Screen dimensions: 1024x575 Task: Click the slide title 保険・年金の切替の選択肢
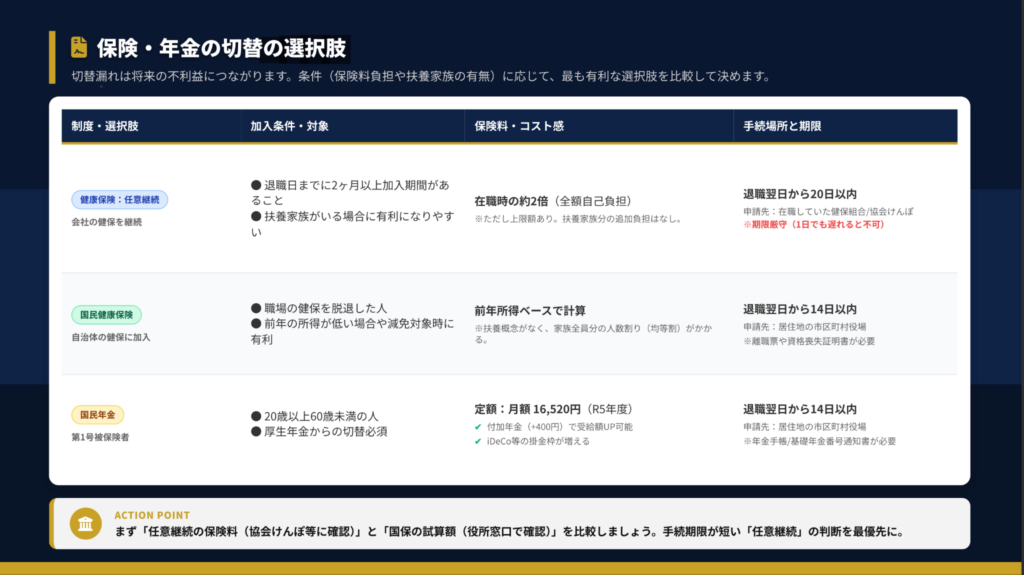(223, 48)
